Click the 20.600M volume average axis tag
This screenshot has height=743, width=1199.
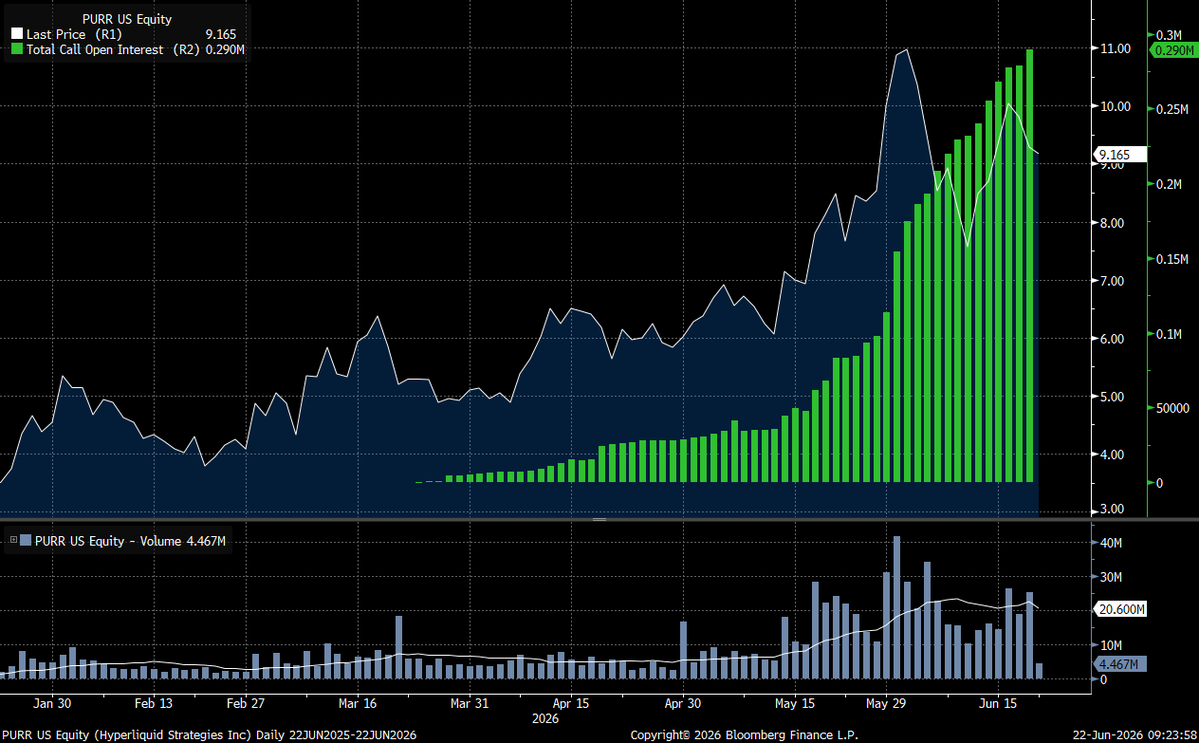click(x=1121, y=609)
